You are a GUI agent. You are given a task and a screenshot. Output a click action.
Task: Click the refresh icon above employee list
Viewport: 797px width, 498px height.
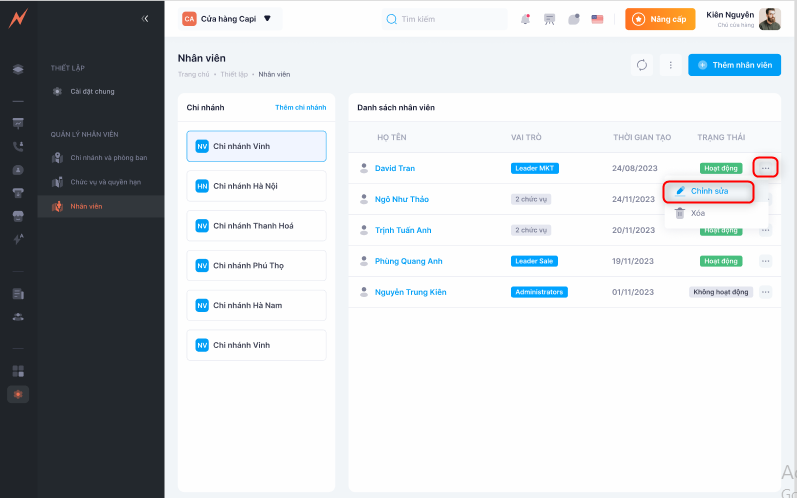(642, 65)
